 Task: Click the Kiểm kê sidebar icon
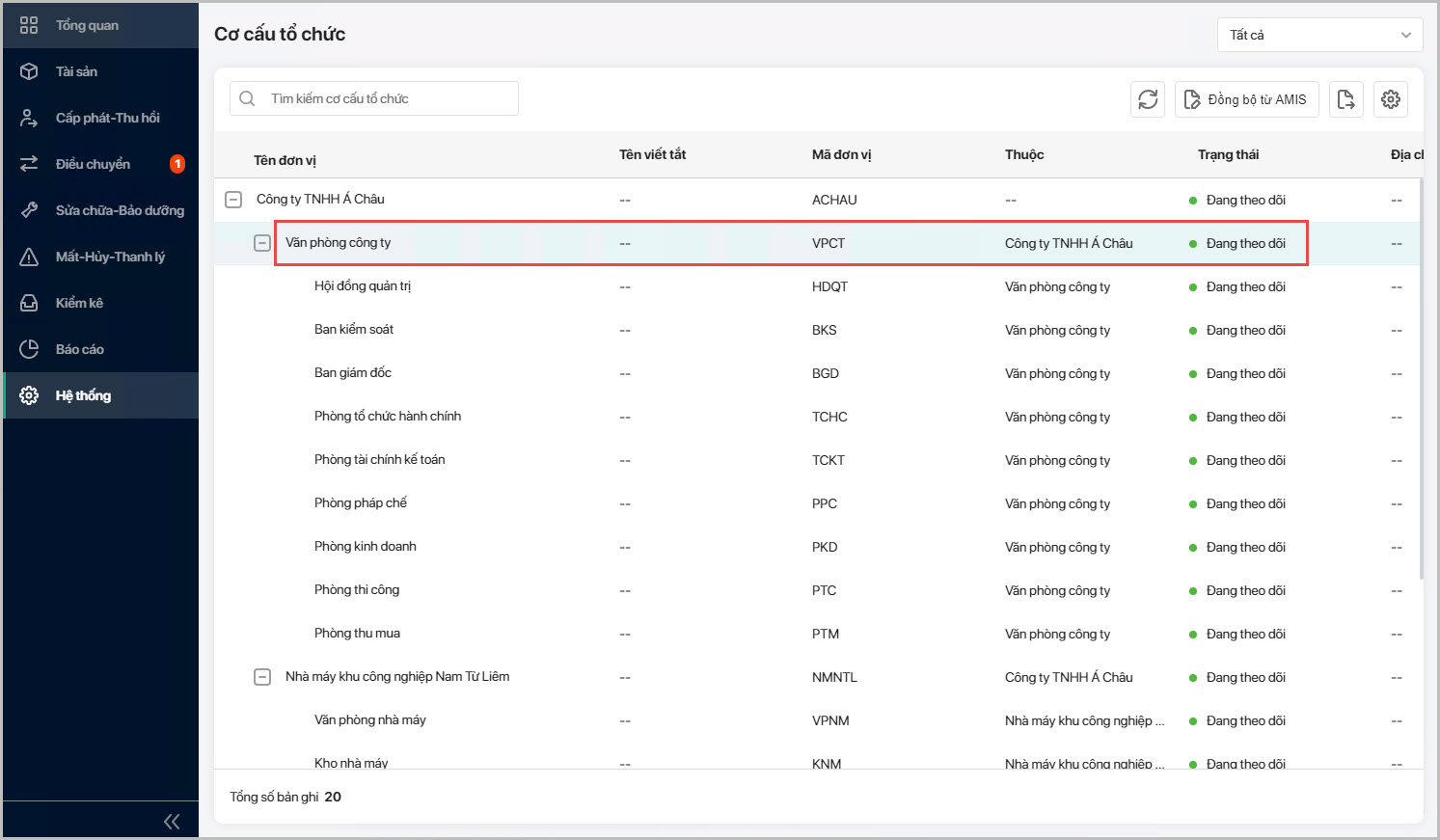click(x=29, y=303)
